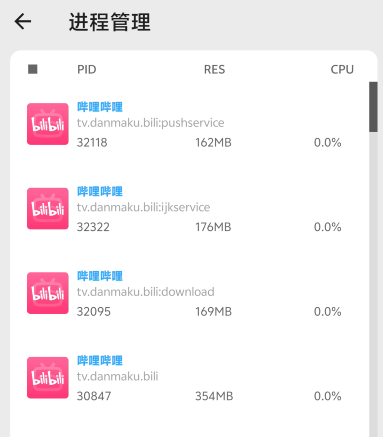Viewport: 383px width, 437px height.
Task: Click the vertical scrollbar thumb
Action: 373,107
